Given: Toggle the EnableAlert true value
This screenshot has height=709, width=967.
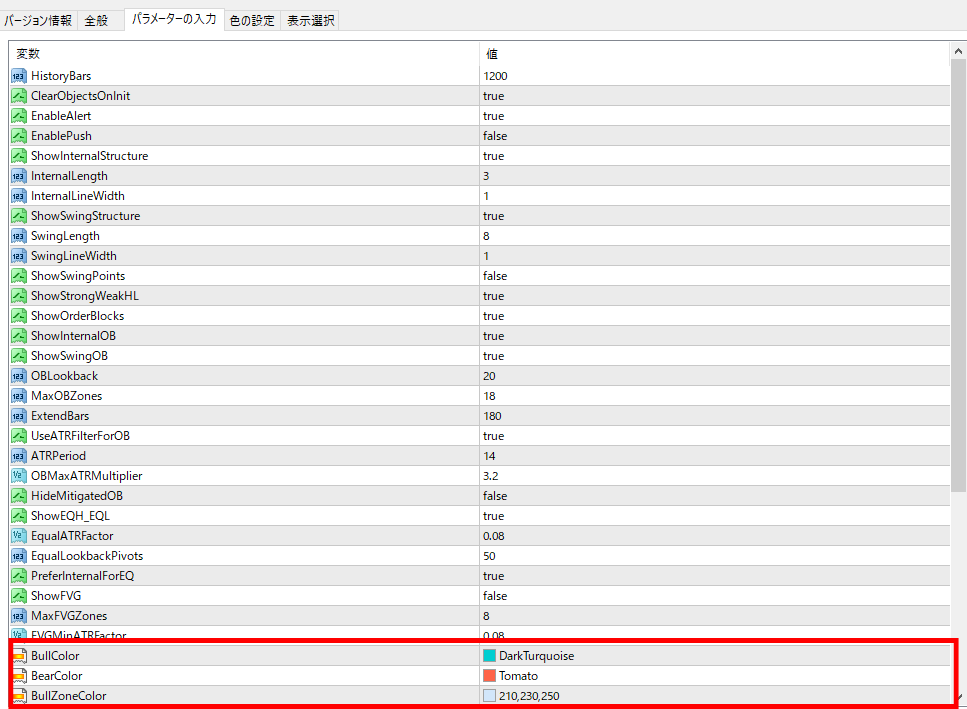Looking at the screenshot, I should pyautogui.click(x=493, y=116).
